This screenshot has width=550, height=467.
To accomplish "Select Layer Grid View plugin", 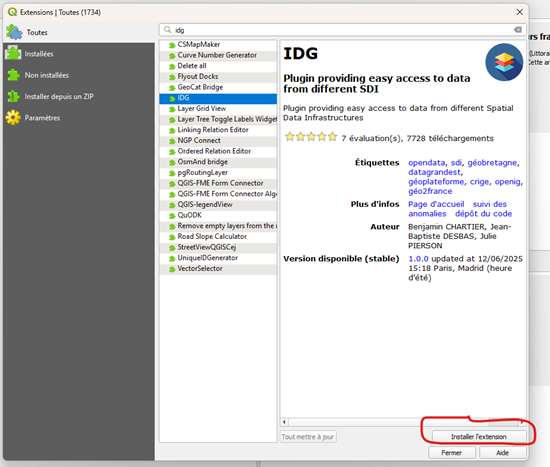I will click(x=218, y=108).
